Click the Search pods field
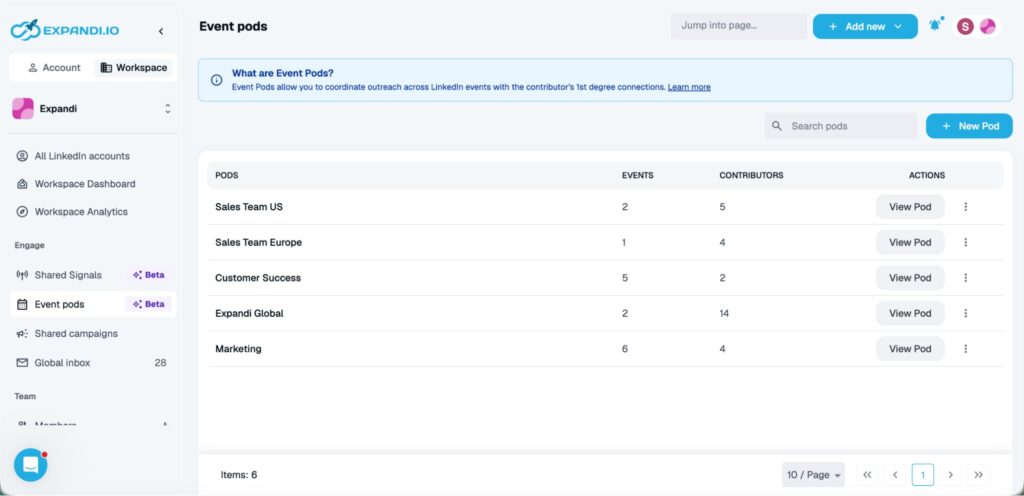1024x496 pixels. tap(840, 126)
